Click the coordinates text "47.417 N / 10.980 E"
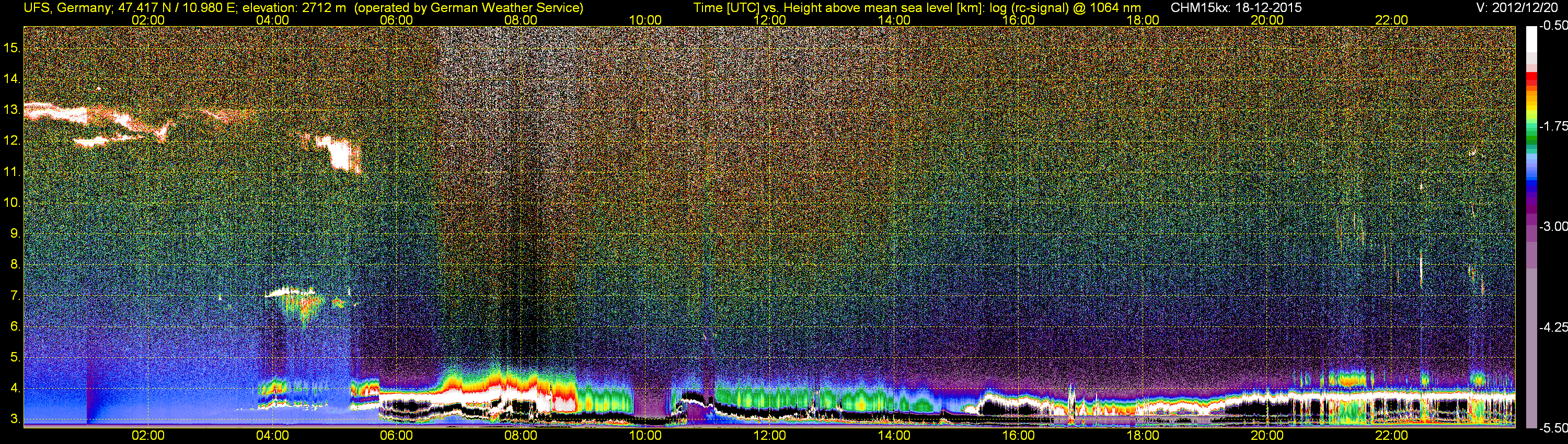The image size is (1568, 444). coord(177,8)
